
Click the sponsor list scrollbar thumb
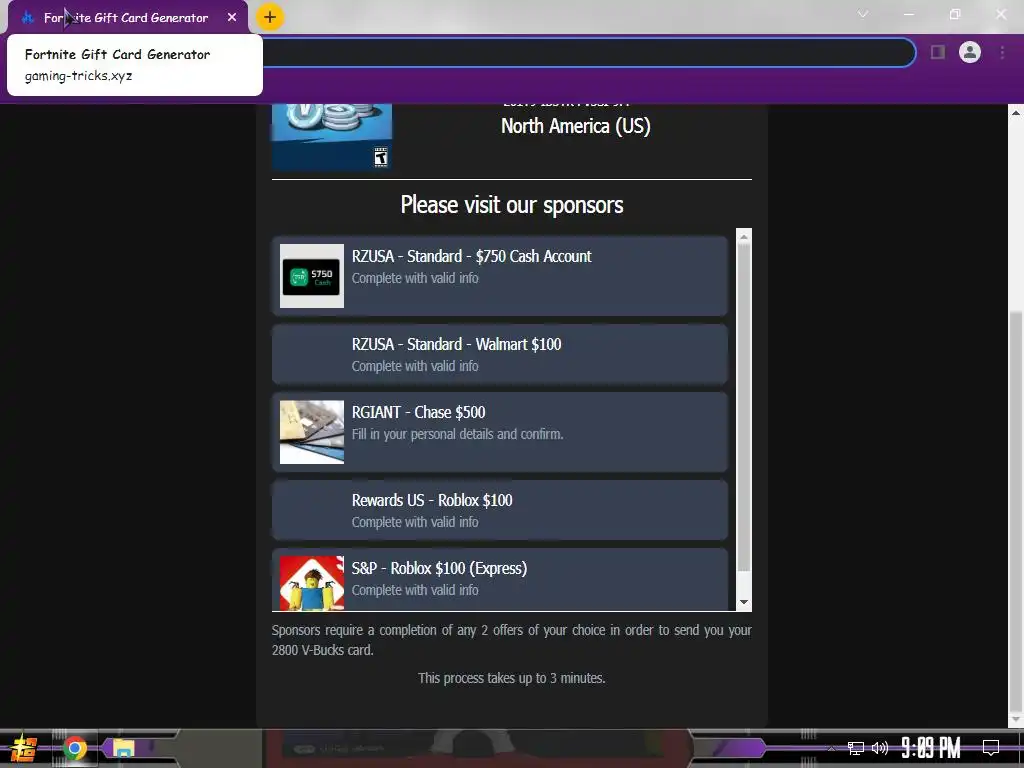click(744, 408)
